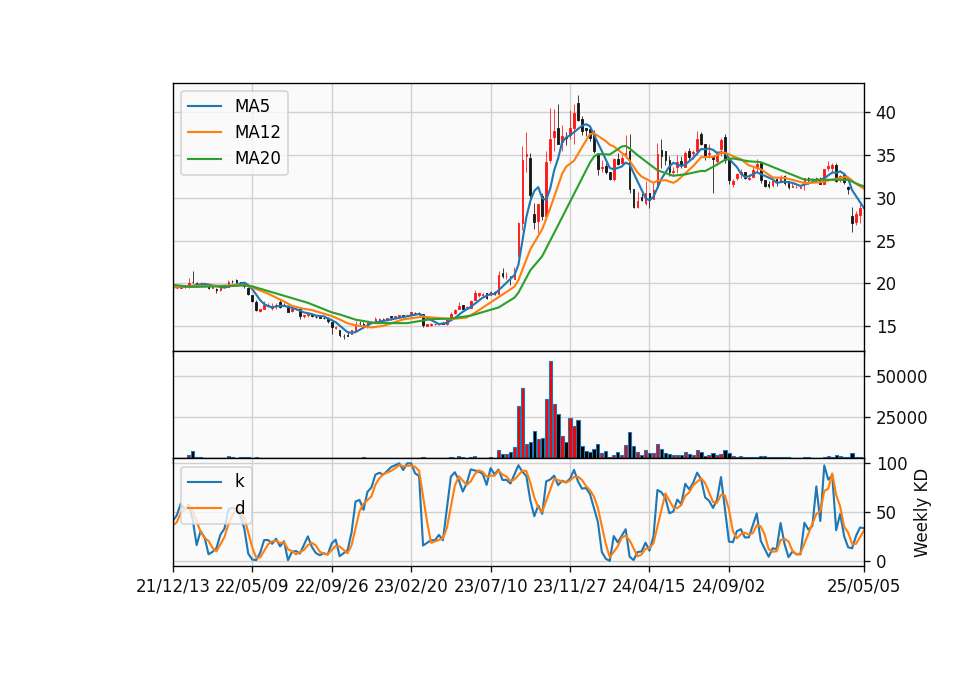Click the blue MA5 legend line

204,106
